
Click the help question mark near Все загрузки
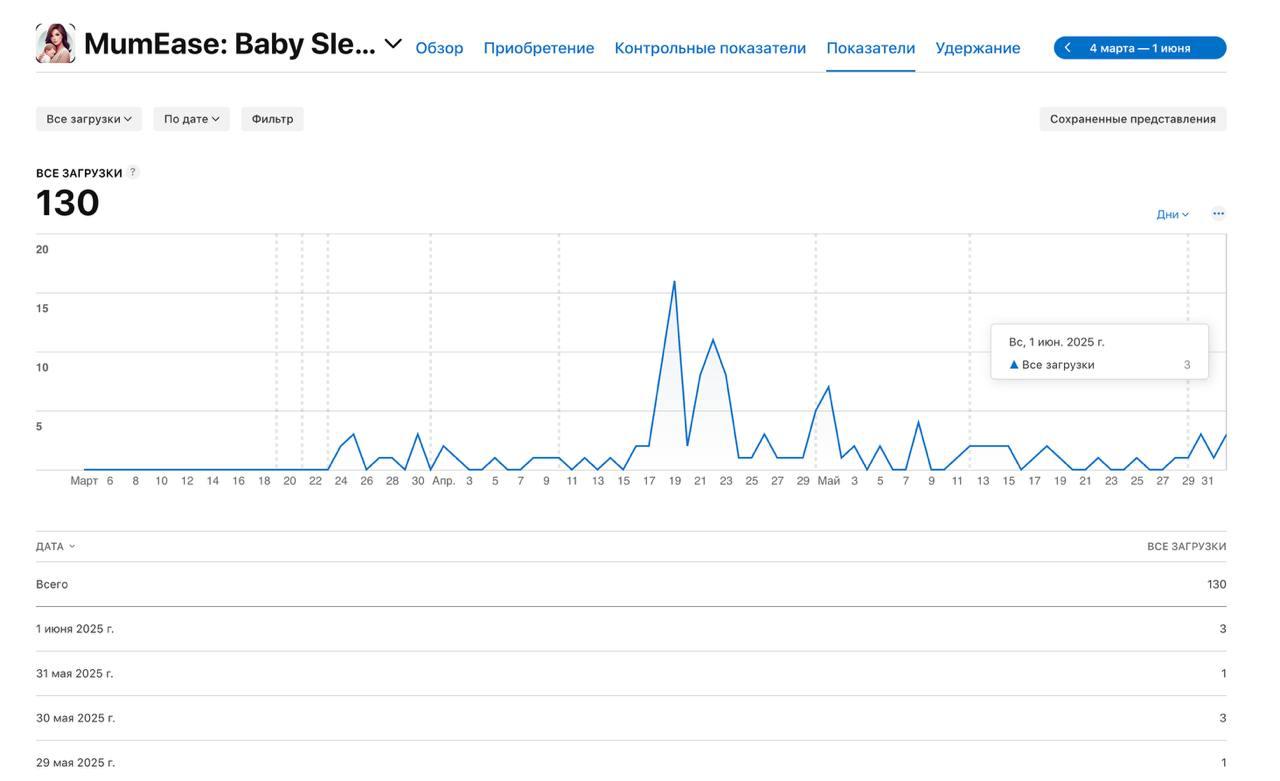coord(133,172)
